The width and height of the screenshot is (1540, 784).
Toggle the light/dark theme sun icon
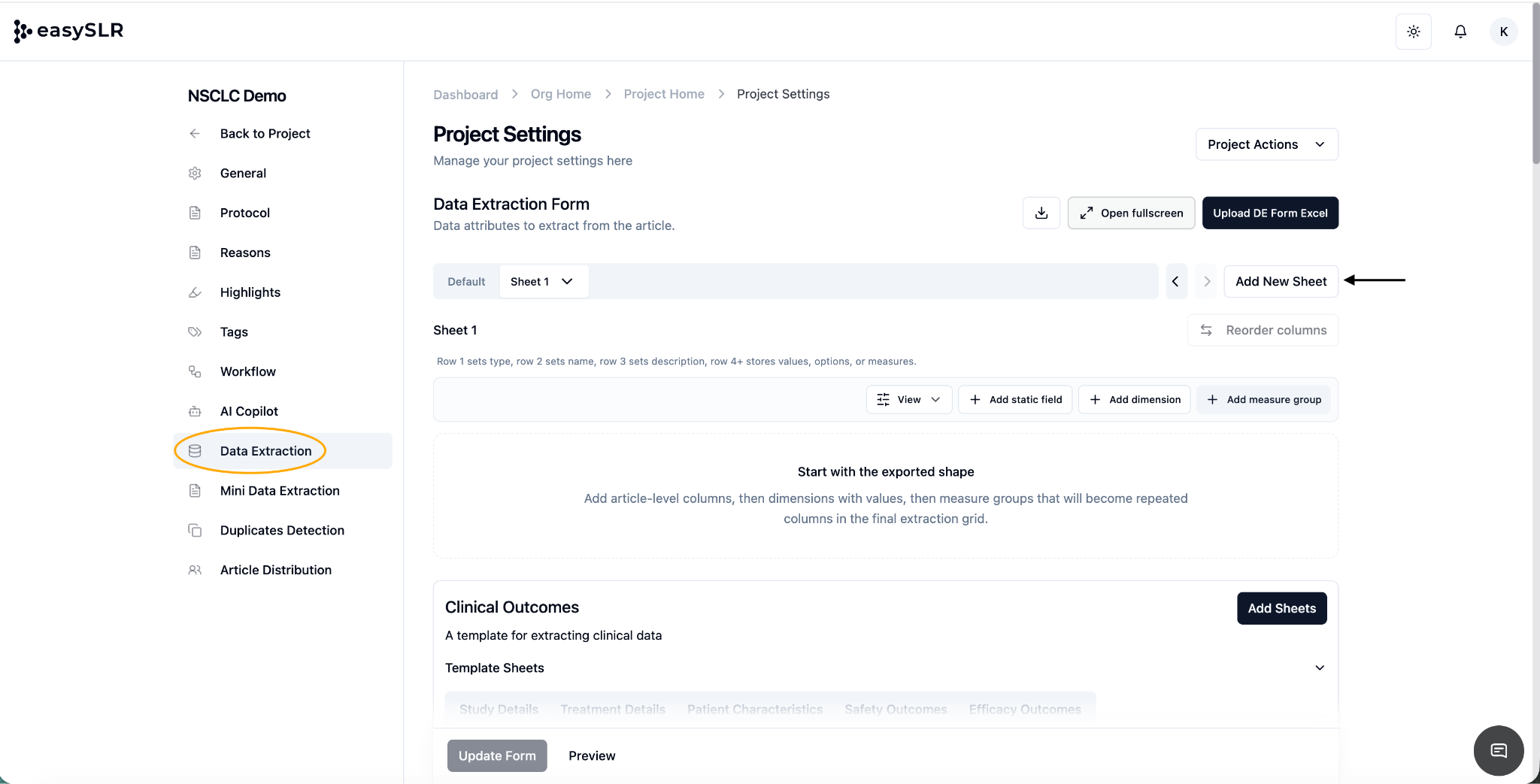[x=1413, y=32]
